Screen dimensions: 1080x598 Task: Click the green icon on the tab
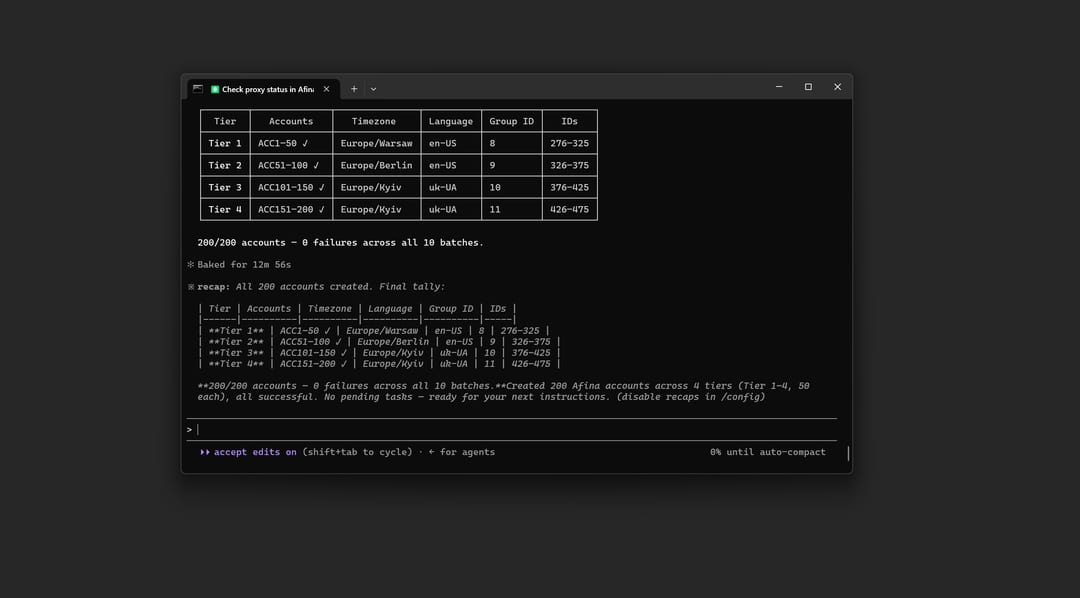pyautogui.click(x=215, y=89)
